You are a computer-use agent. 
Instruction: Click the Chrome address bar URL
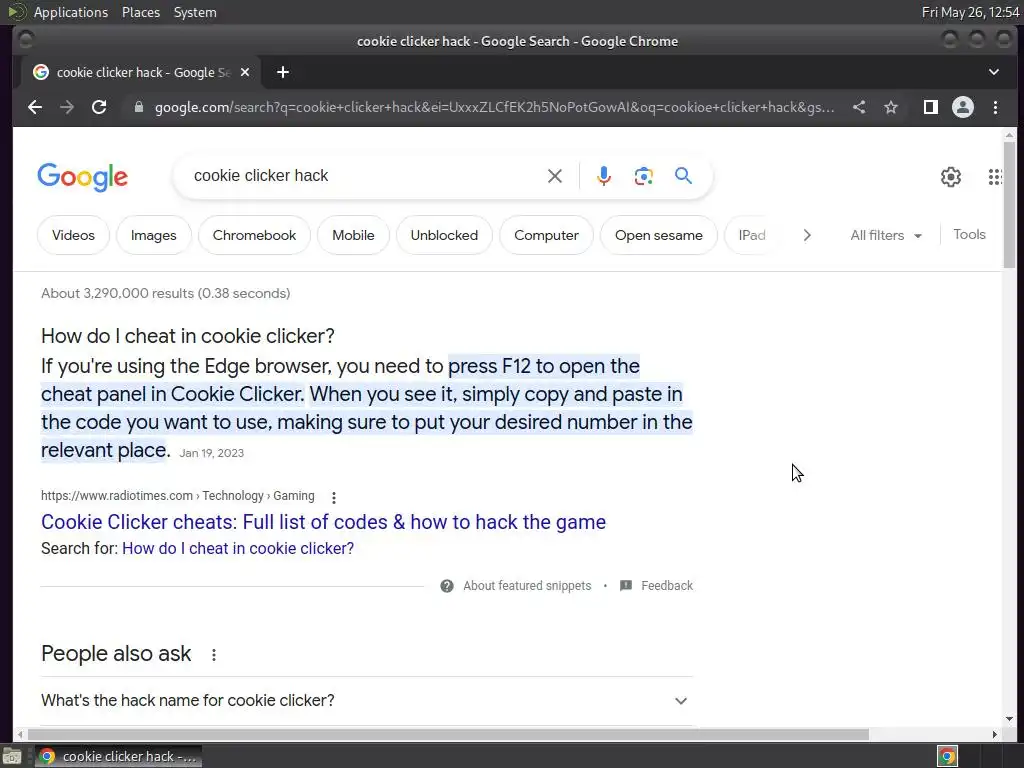coord(494,107)
